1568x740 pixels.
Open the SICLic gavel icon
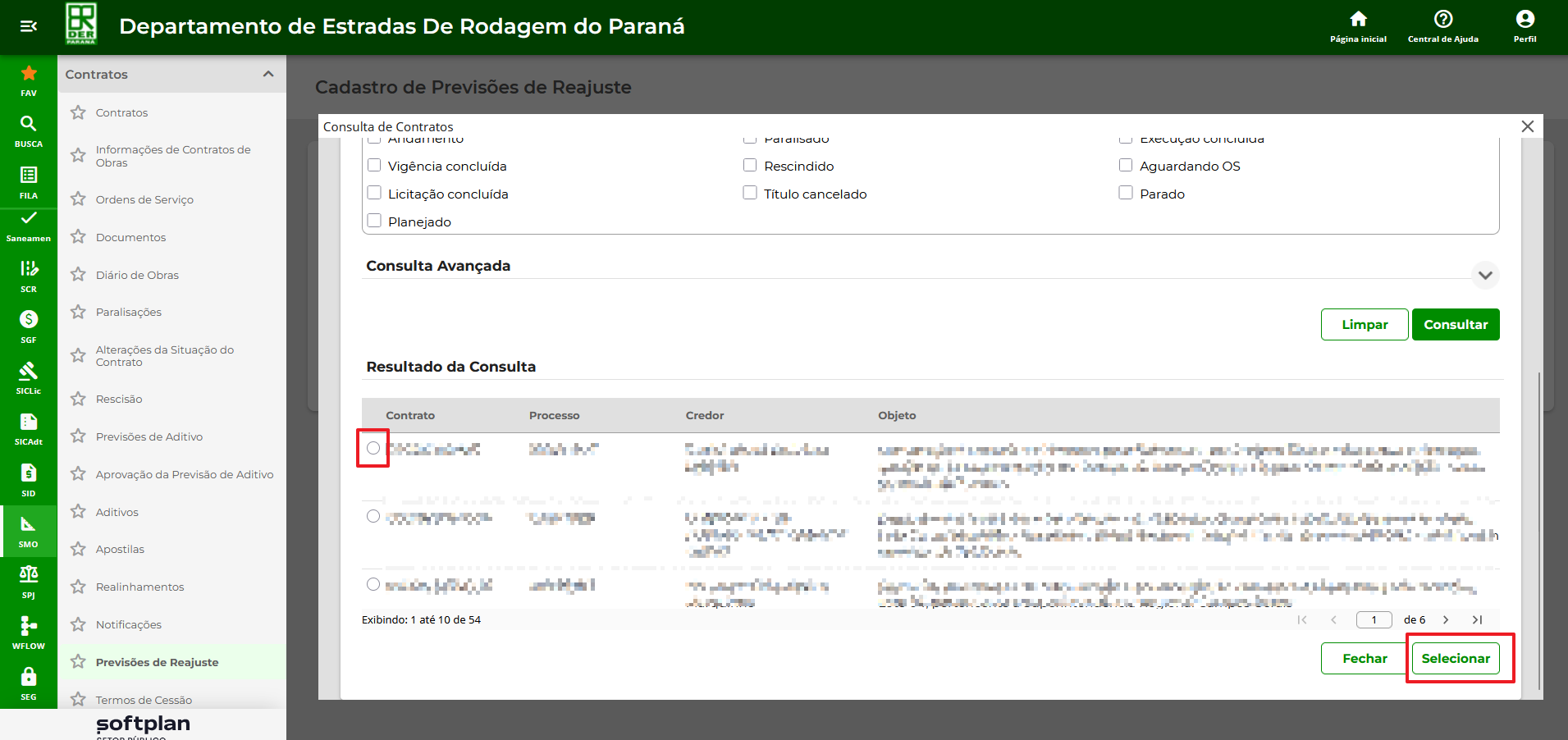coord(28,372)
